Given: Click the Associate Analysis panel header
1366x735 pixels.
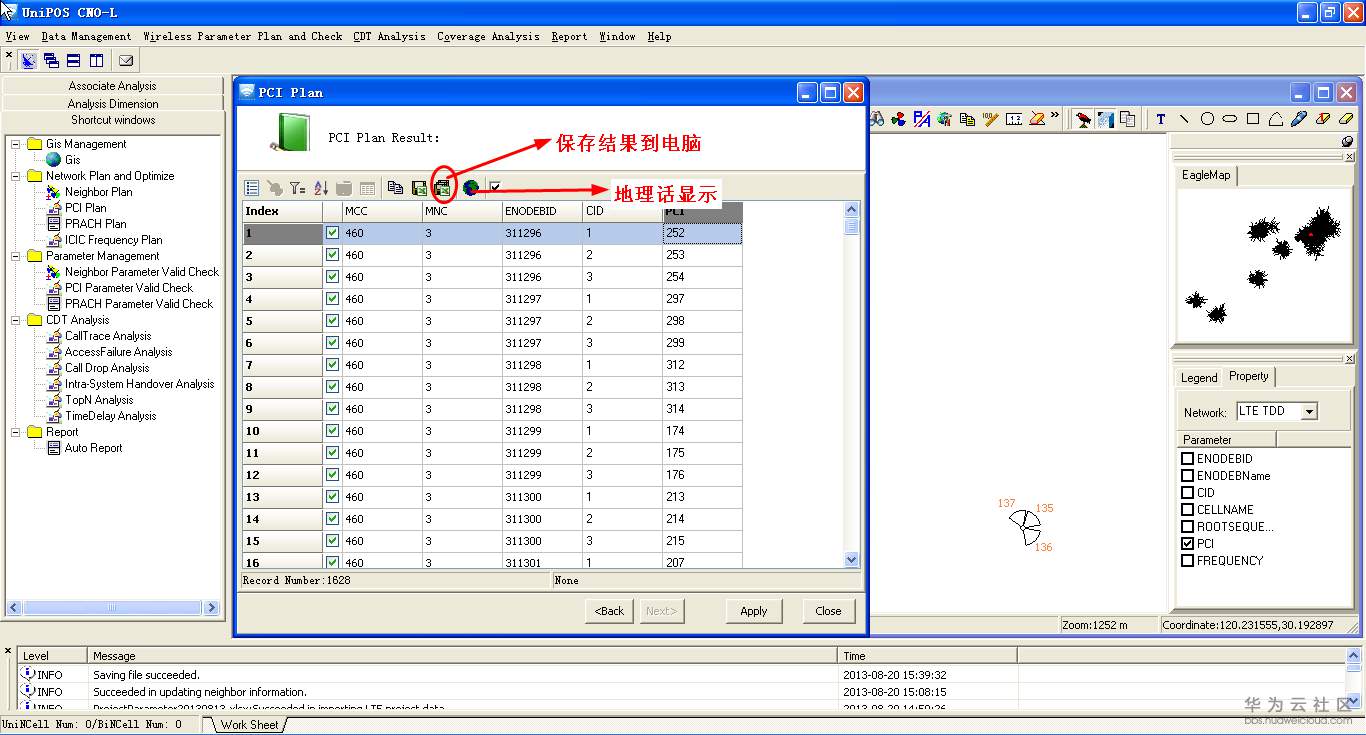Looking at the screenshot, I should [x=113, y=86].
